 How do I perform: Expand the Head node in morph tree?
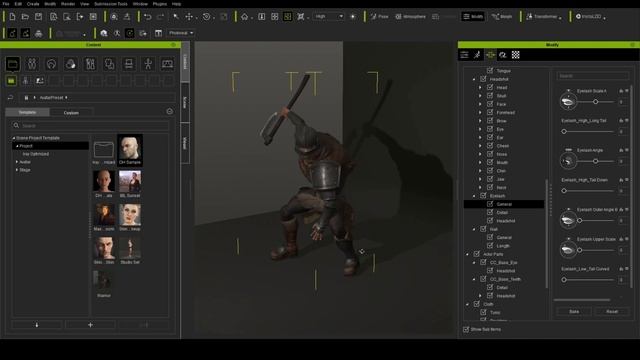tap(480, 87)
